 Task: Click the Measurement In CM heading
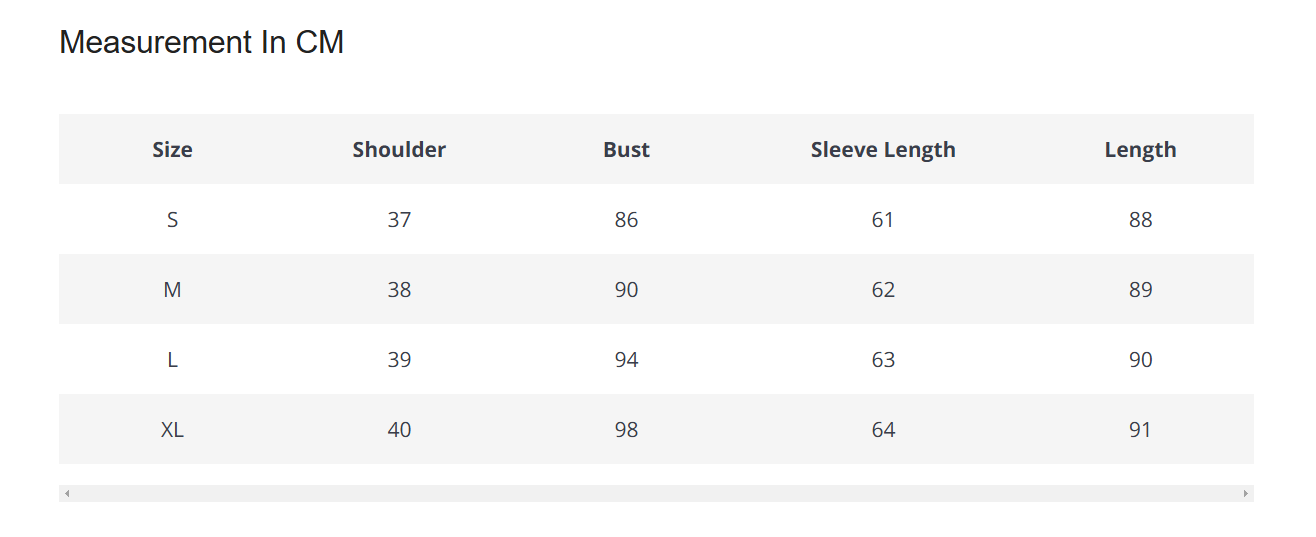pyautogui.click(x=202, y=42)
